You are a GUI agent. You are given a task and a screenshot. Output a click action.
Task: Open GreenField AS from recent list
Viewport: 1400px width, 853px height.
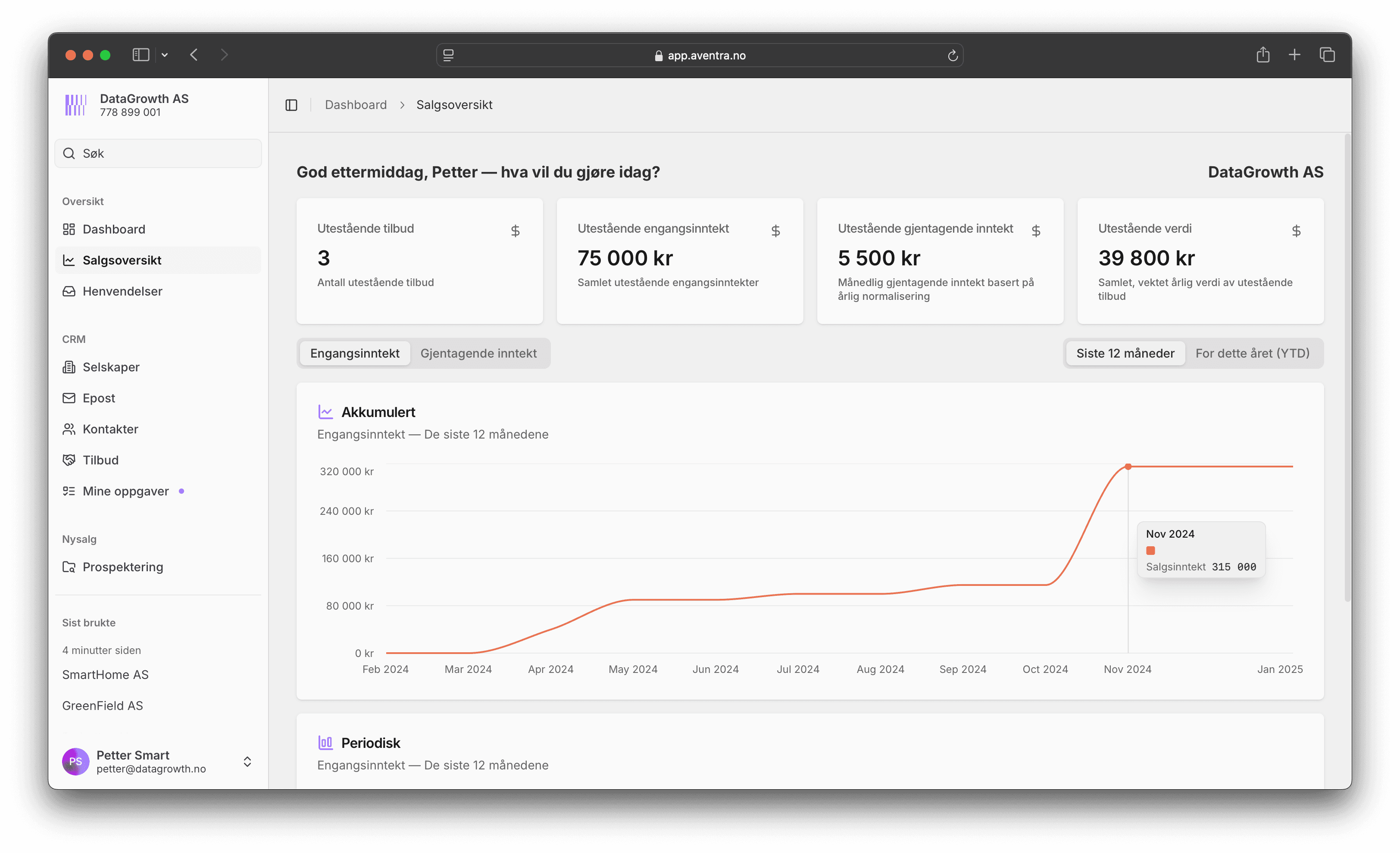103,705
